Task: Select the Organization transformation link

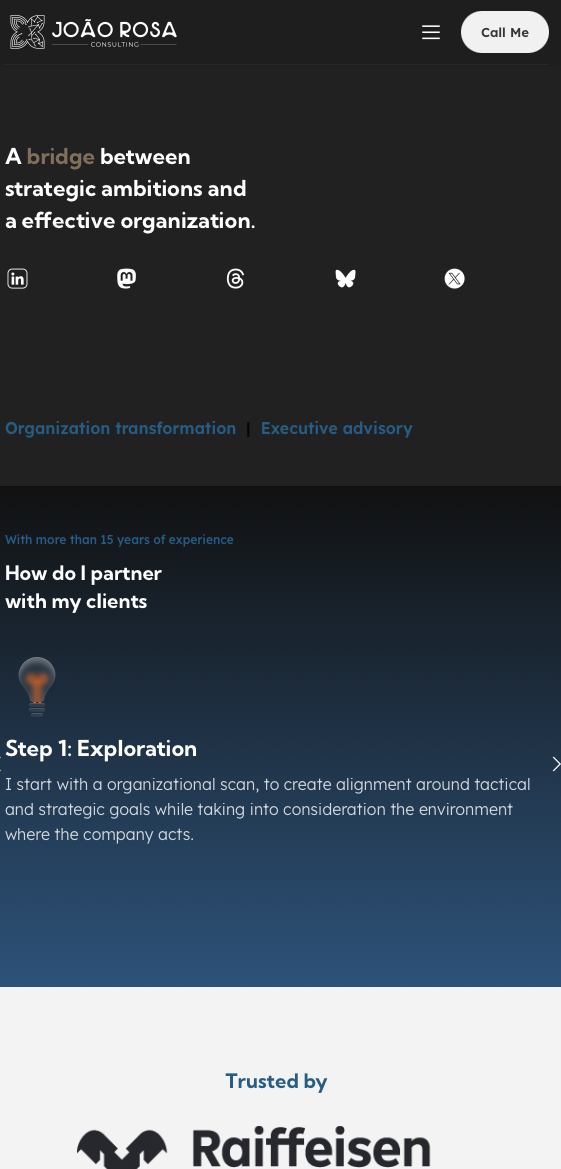Action: click(x=120, y=428)
